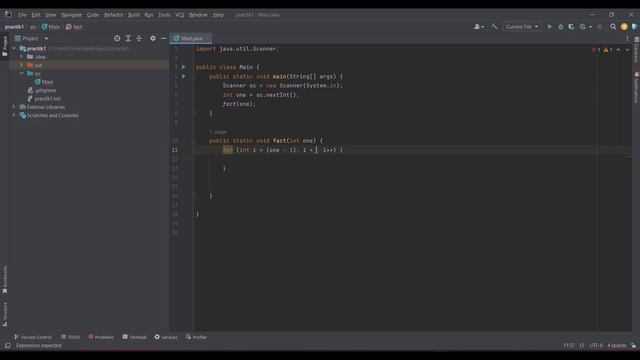
Task: Go to next highlighted error arrow
Action: click(x=627, y=50)
